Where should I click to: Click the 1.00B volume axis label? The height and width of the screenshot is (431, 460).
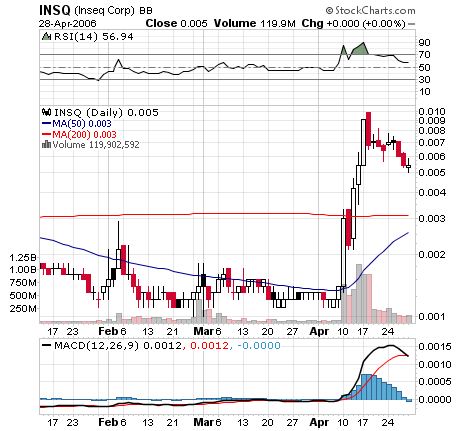click(x=23, y=270)
